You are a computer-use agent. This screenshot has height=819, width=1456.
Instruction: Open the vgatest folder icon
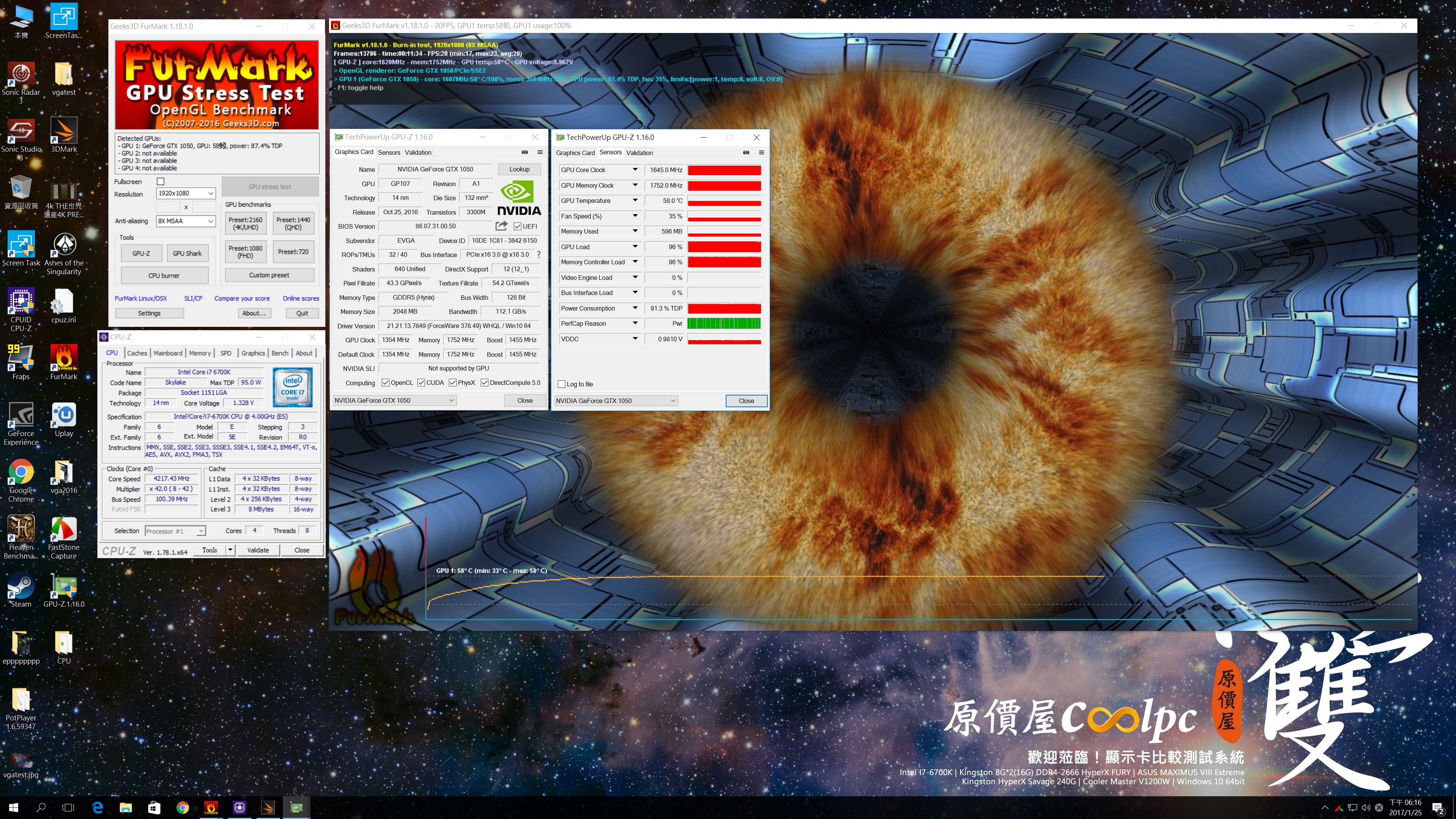click(63, 79)
